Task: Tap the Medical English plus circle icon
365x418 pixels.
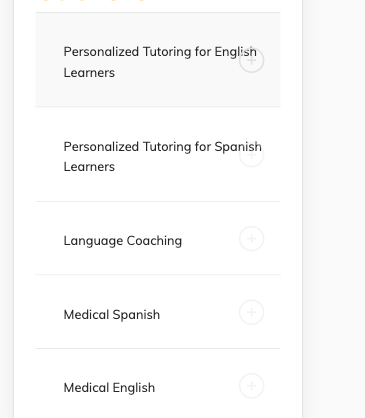Action: pyautogui.click(x=252, y=386)
